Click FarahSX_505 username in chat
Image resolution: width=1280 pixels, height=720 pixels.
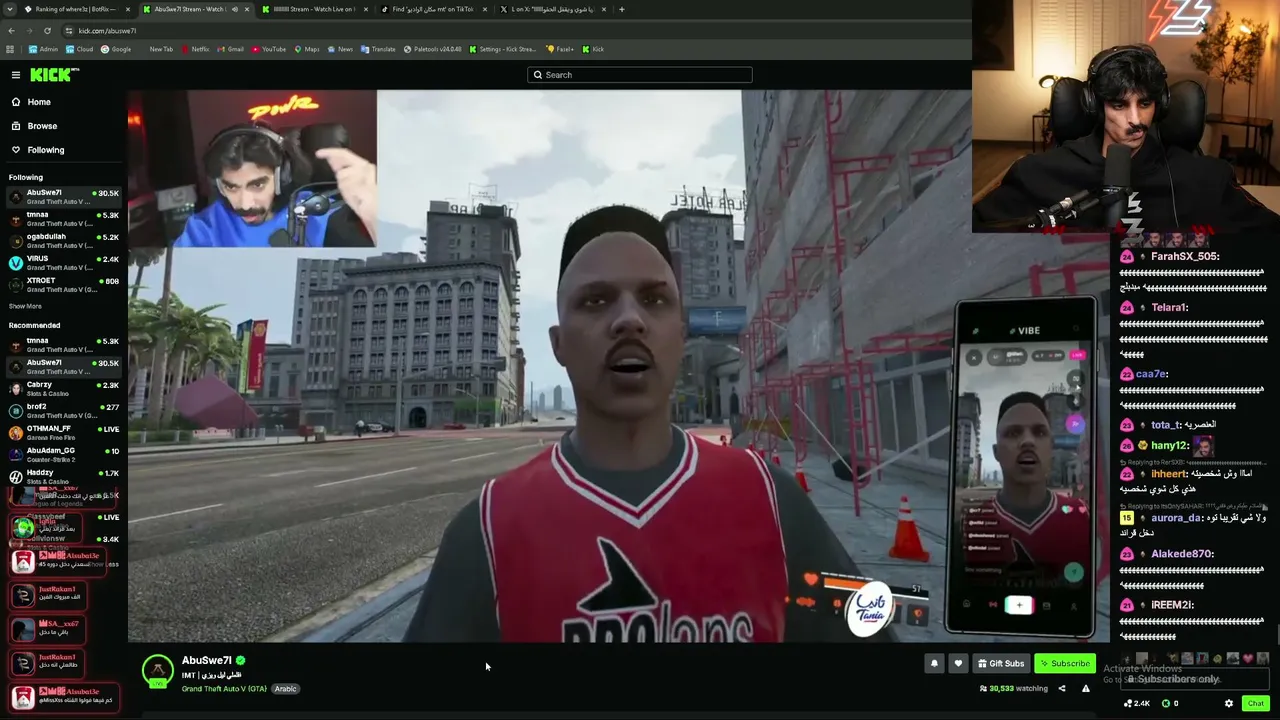1184,257
